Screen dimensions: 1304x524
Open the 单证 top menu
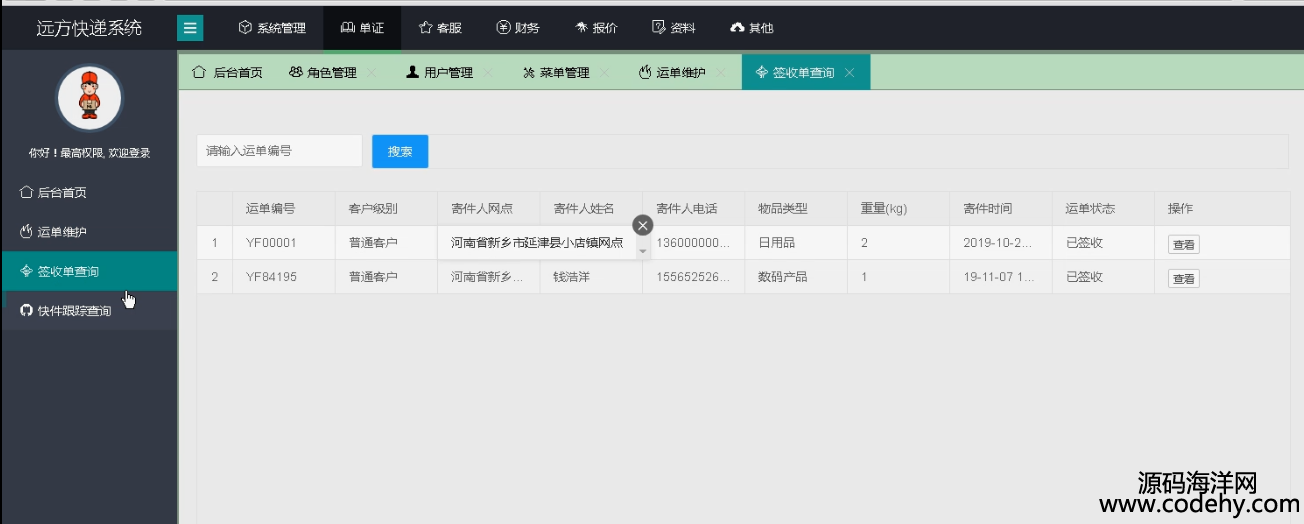362,28
